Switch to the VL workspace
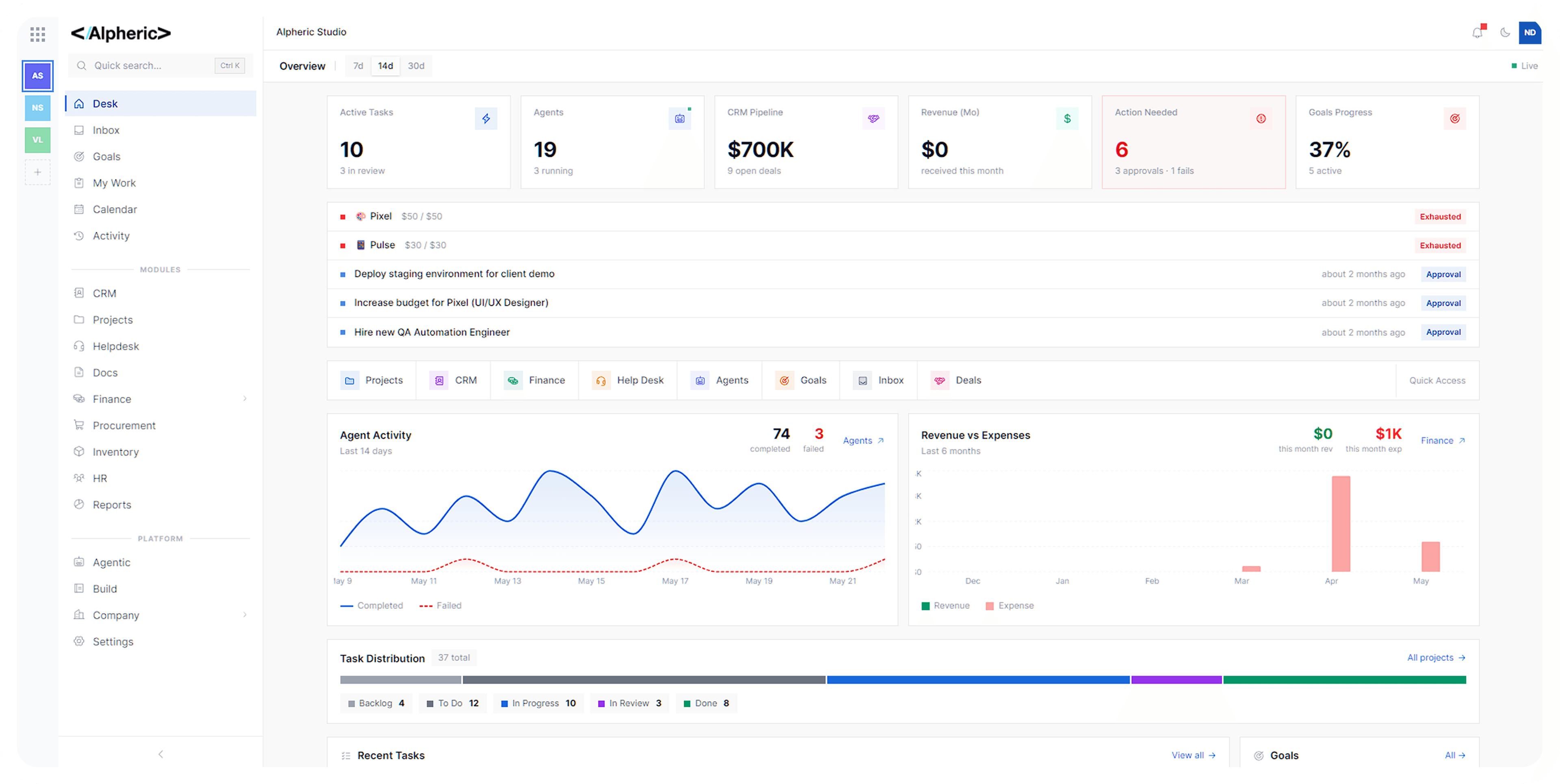 [37, 140]
